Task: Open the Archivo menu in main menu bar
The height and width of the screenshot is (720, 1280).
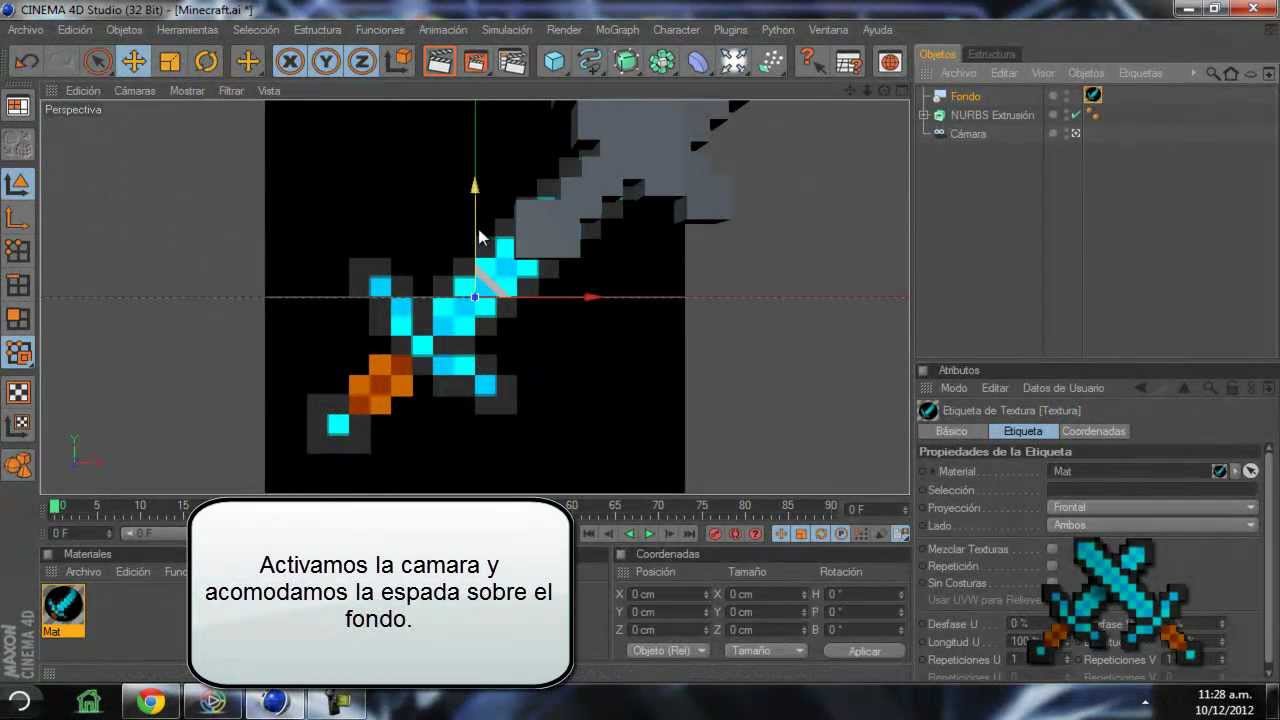Action: pyautogui.click(x=26, y=30)
